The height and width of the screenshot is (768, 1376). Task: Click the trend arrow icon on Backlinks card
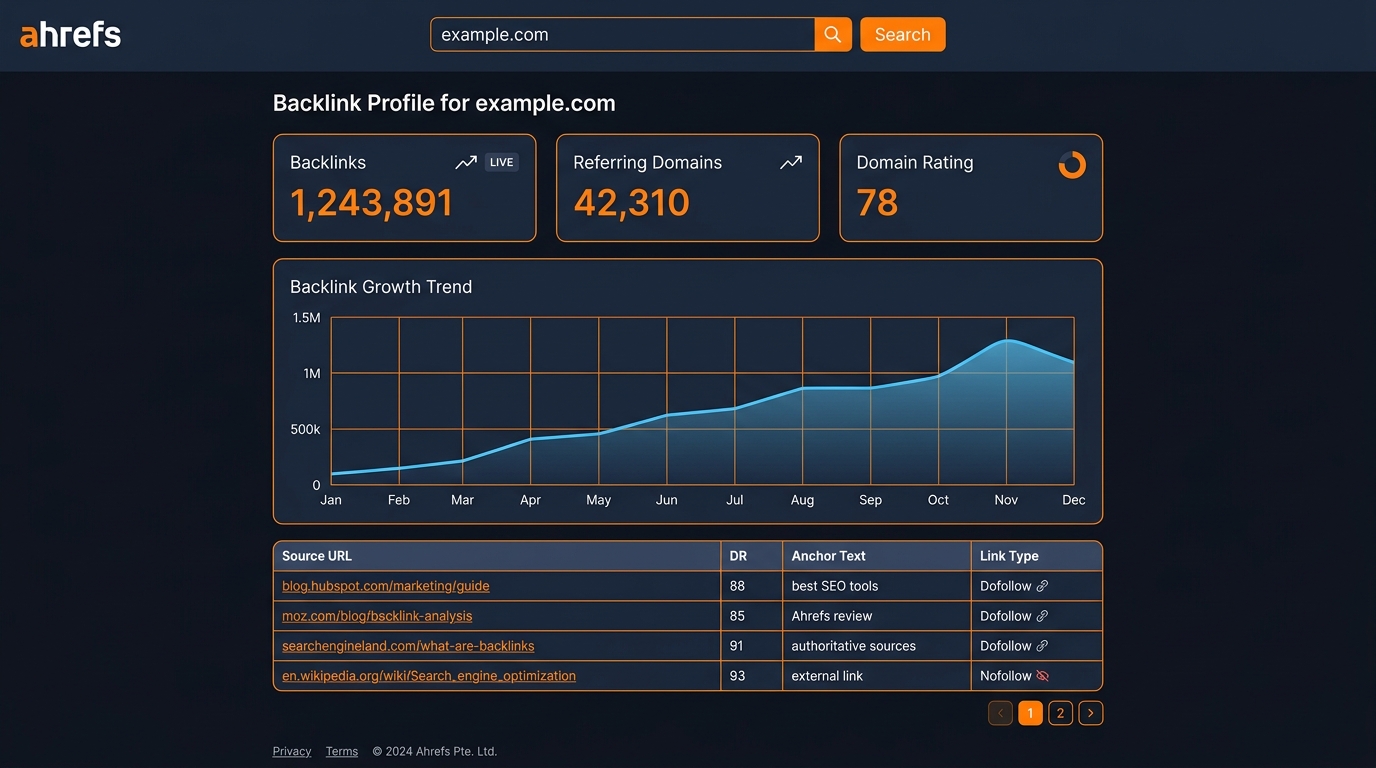click(466, 162)
